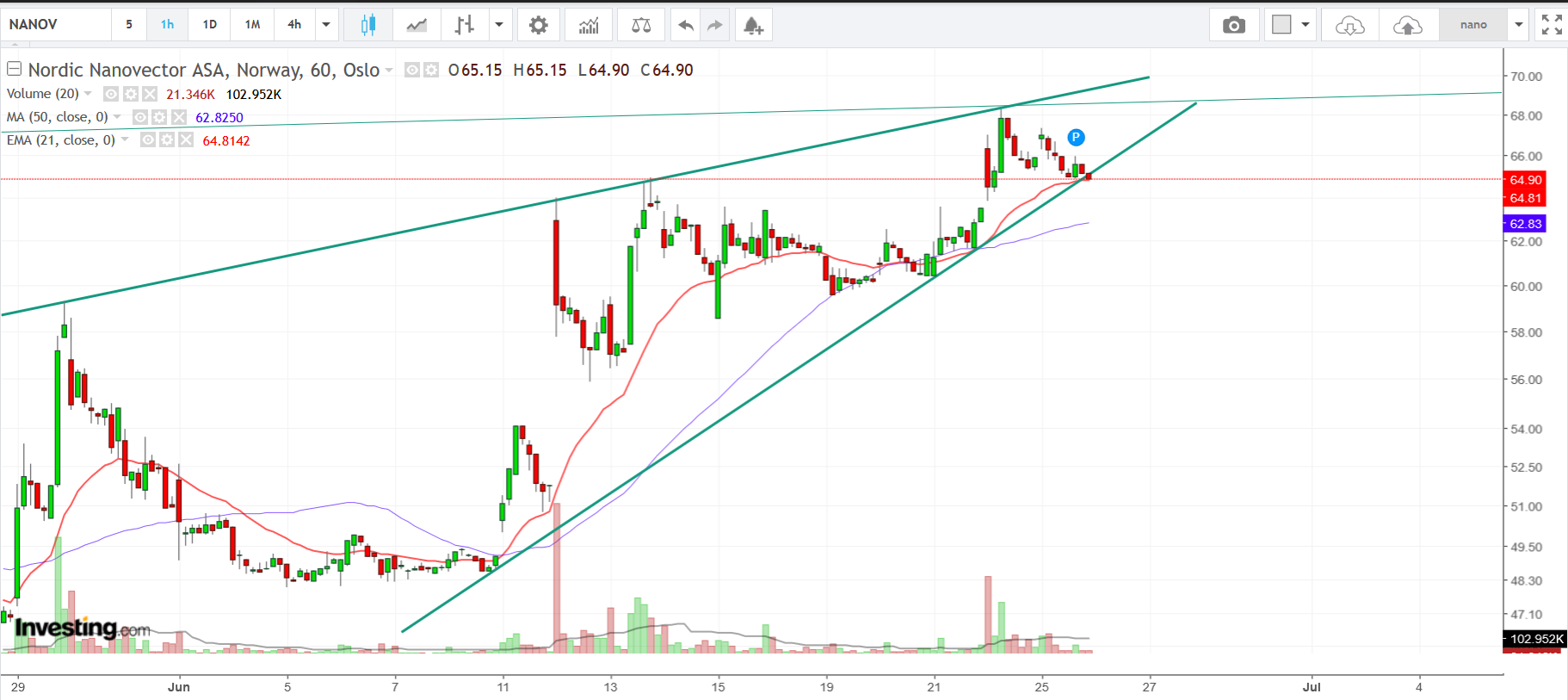The width and height of the screenshot is (1568, 700).
Task: Save chart layout to cloud
Action: click(x=1408, y=25)
